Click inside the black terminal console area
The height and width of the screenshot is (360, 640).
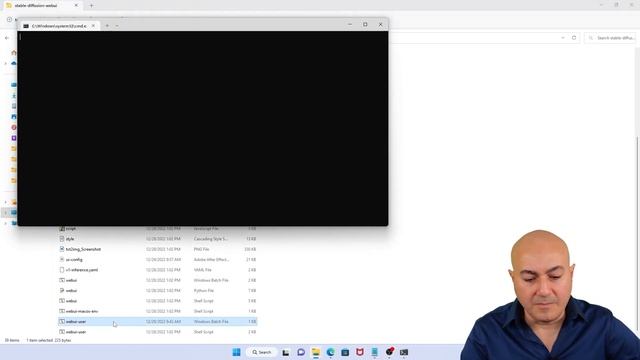(203, 128)
